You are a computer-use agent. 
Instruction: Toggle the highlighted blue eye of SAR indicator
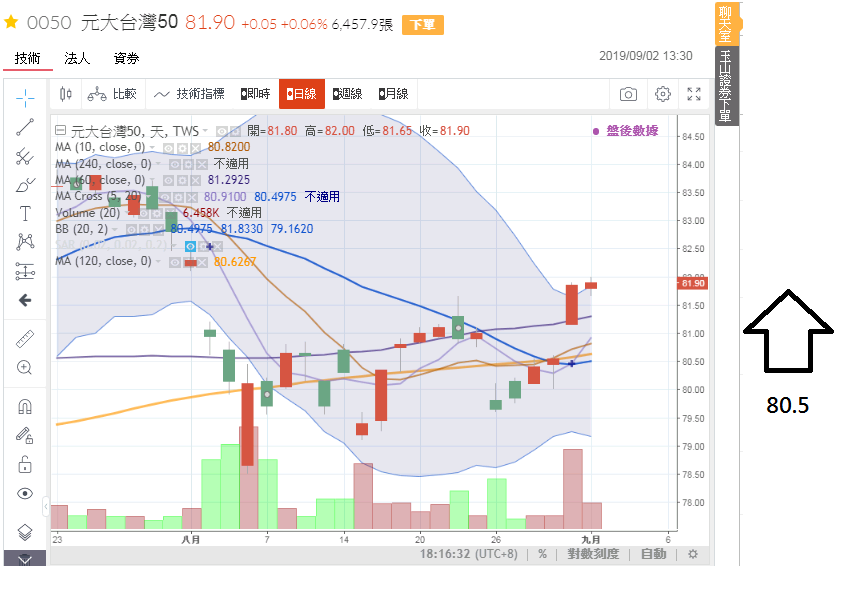coord(190,247)
